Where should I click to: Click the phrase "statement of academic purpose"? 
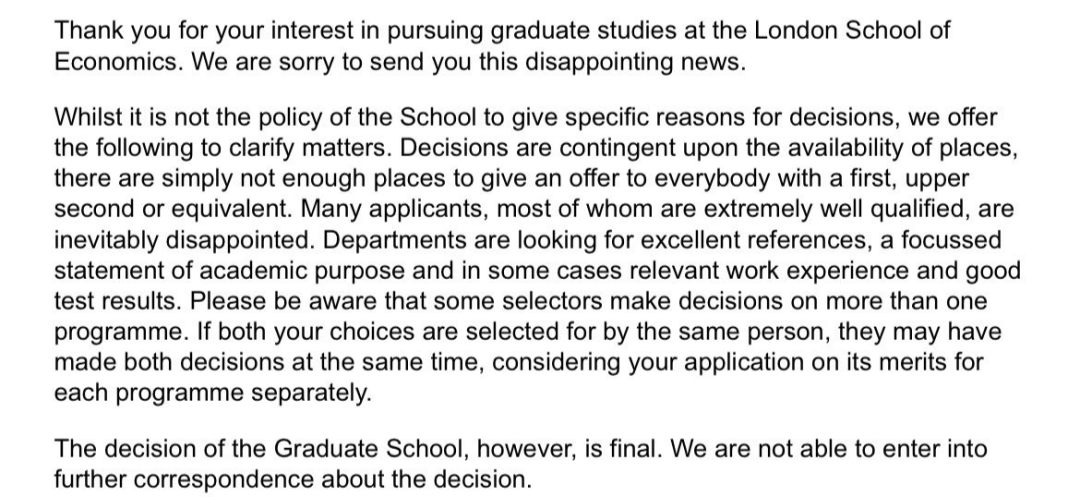click(x=229, y=271)
